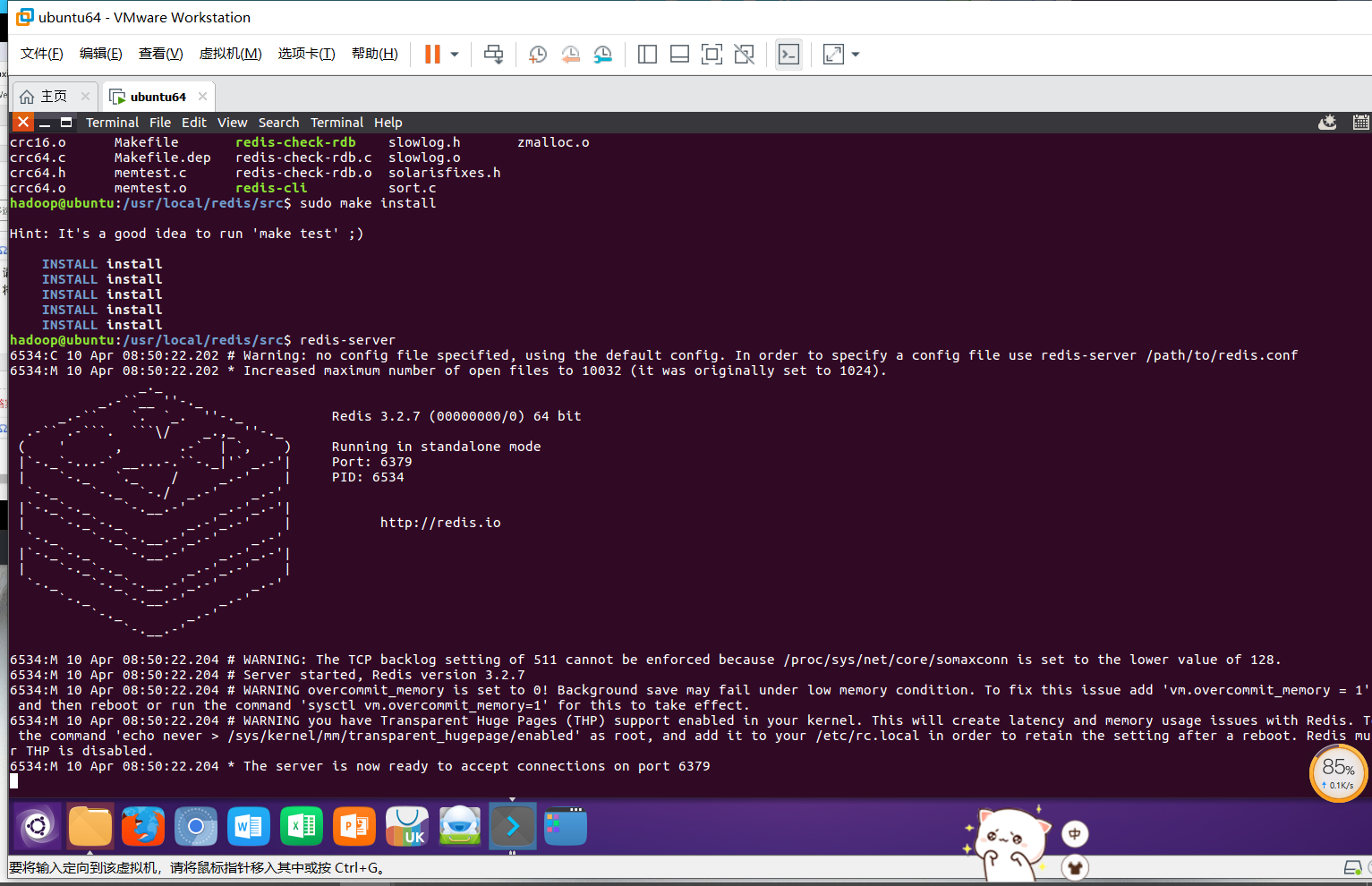Click the redis-check-rdb file name
Viewport: 1372px width, 886px height.
tap(295, 142)
